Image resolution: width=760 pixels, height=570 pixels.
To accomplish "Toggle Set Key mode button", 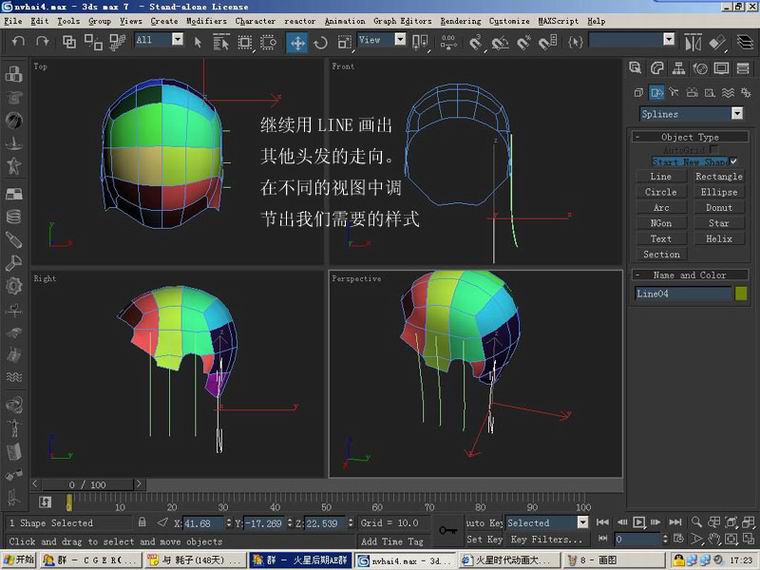I will pyautogui.click(x=484, y=539).
